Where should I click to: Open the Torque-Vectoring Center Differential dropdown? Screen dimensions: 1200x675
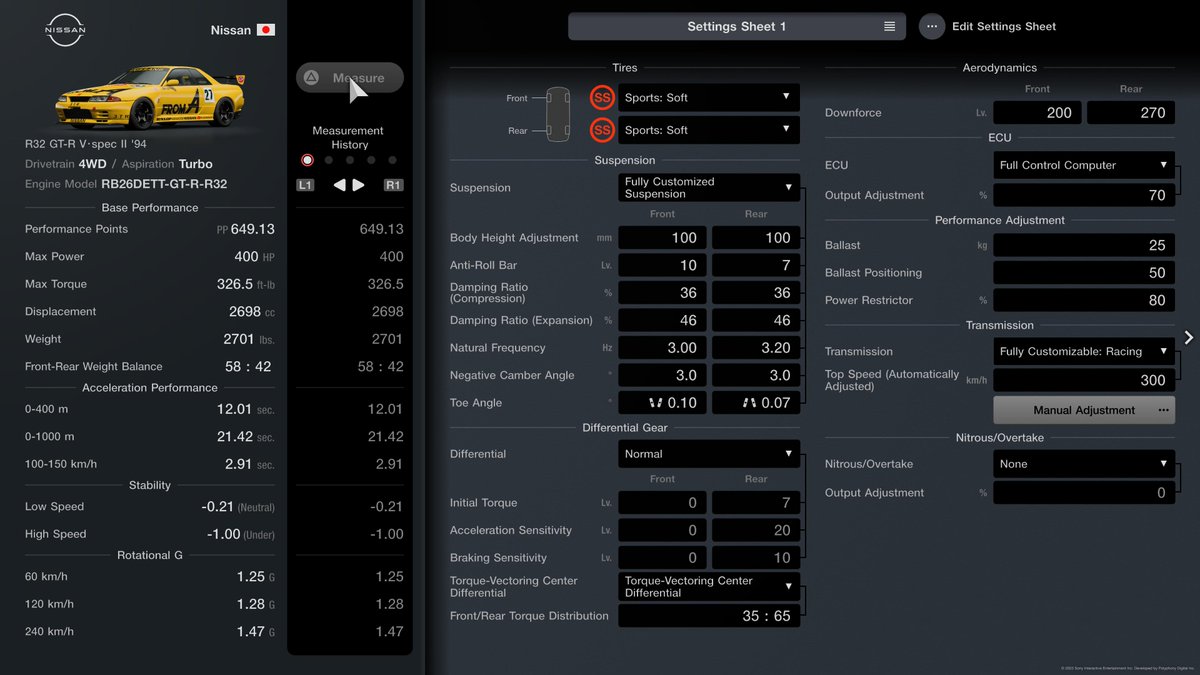pos(709,587)
